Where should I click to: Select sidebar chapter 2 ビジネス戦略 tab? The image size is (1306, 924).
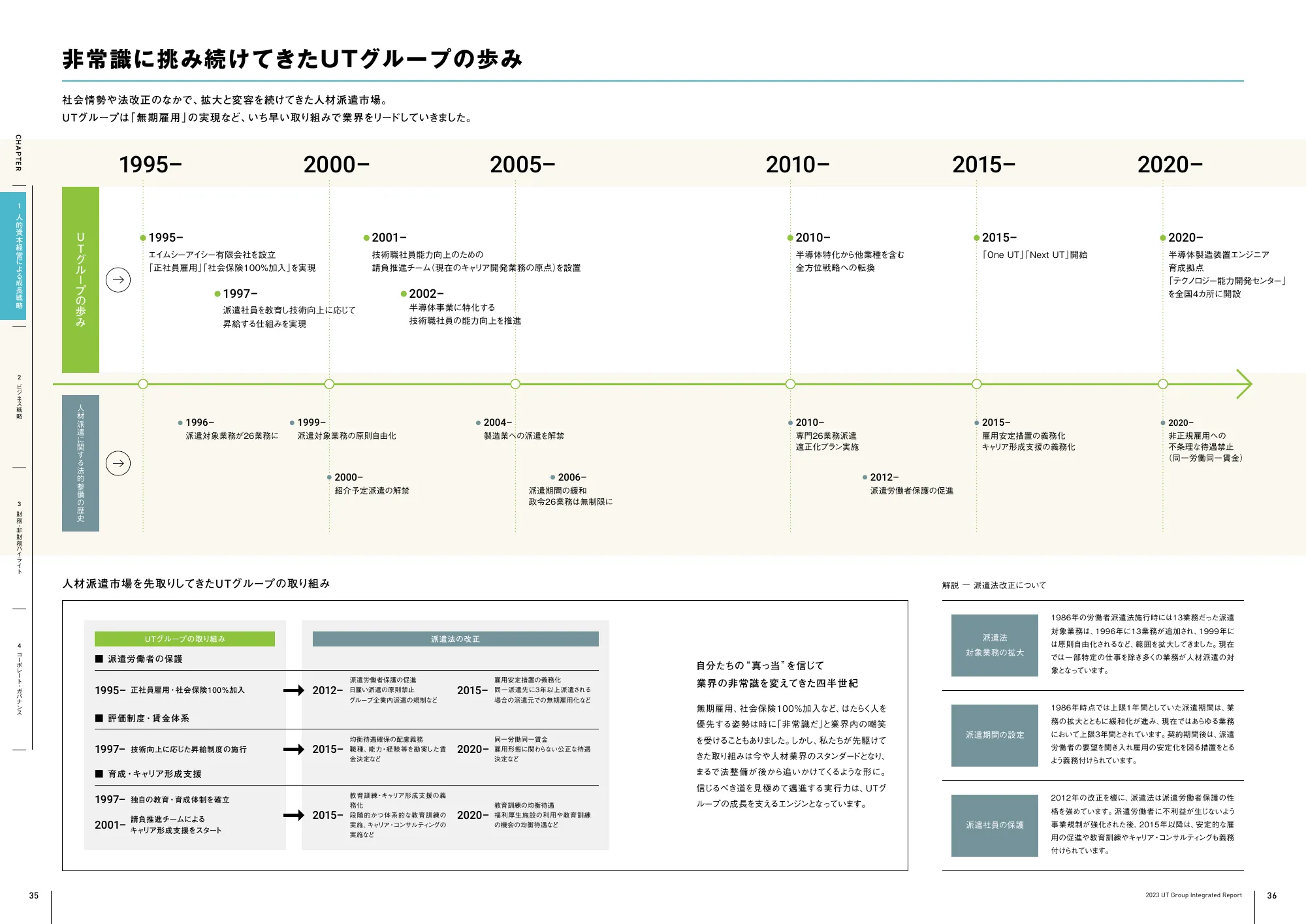19,397
